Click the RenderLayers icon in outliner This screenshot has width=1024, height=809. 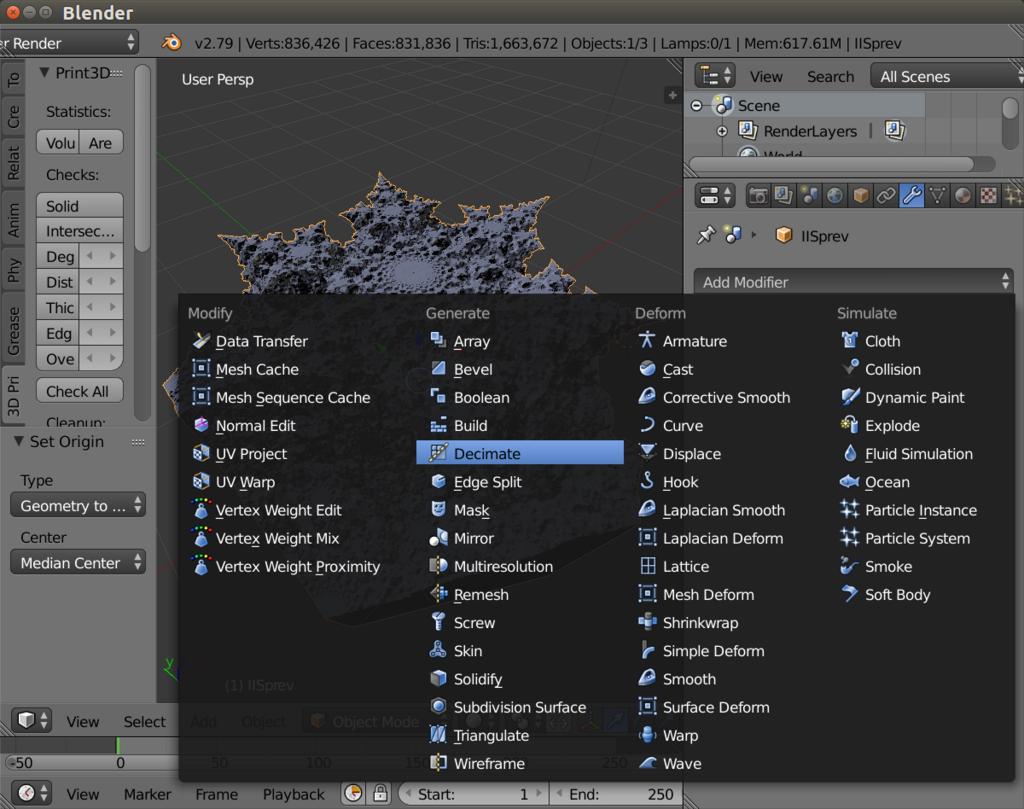(x=748, y=131)
